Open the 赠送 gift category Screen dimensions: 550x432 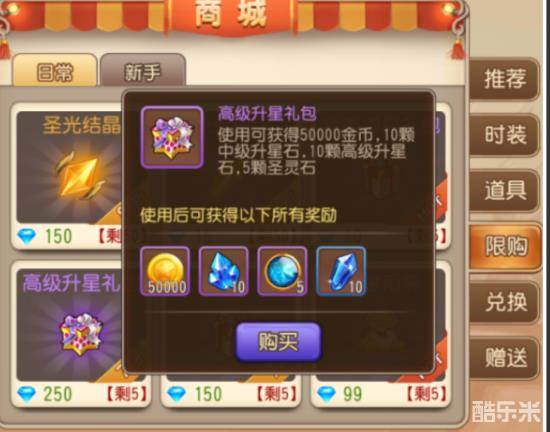click(505, 358)
